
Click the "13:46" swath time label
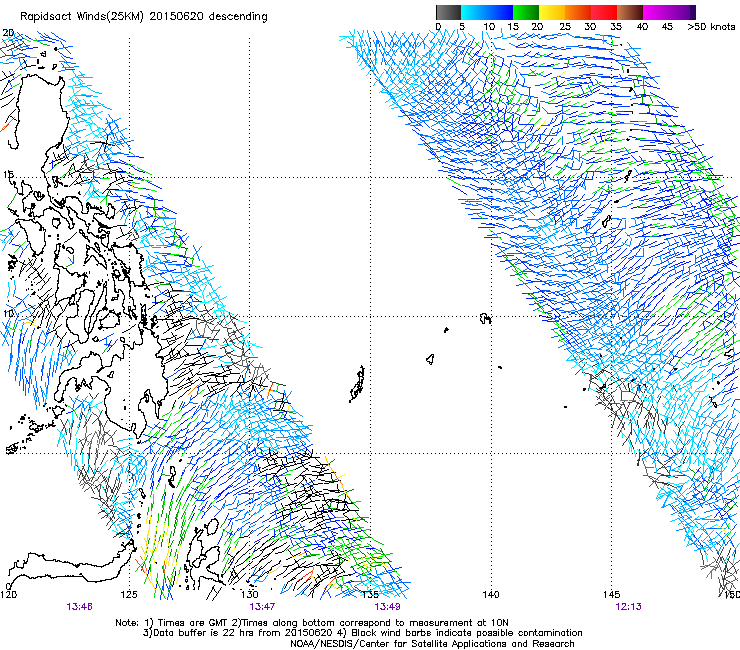pyautogui.click(x=79, y=607)
